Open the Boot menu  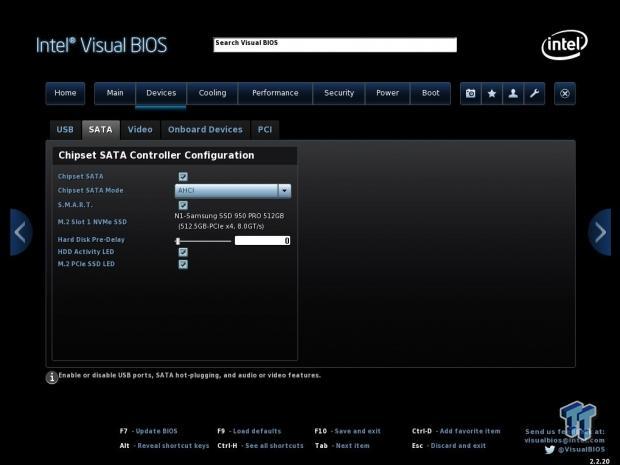[x=431, y=93]
